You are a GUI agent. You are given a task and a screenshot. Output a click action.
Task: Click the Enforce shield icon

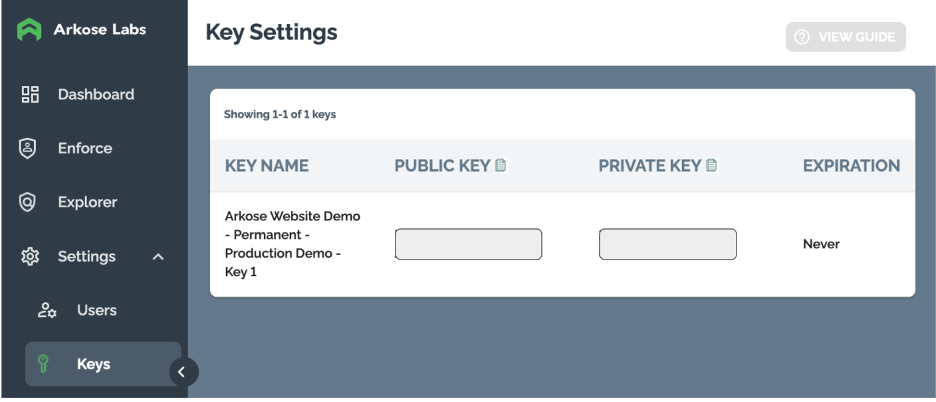27,148
